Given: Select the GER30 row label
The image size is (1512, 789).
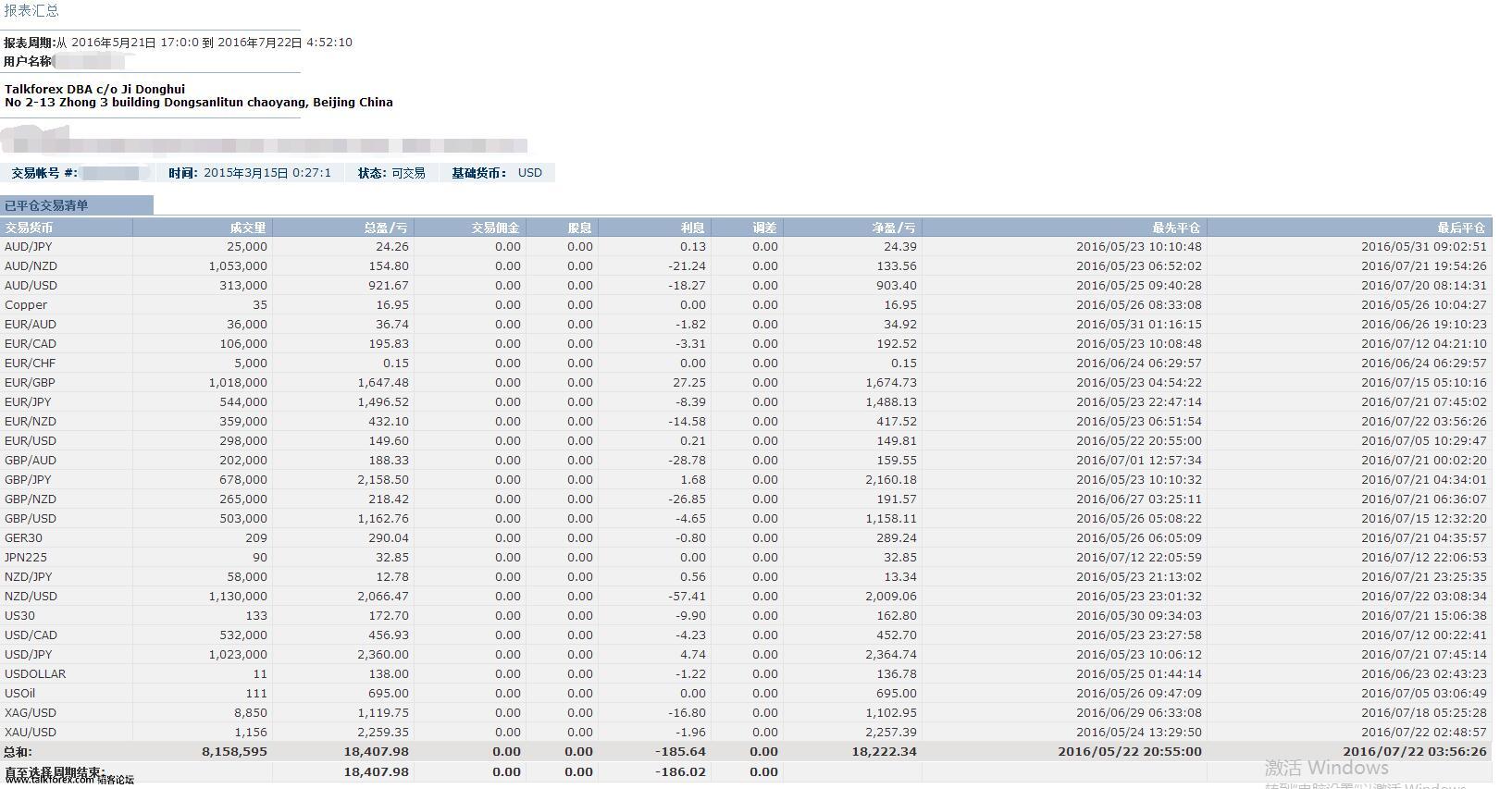Looking at the screenshot, I should [x=23, y=537].
